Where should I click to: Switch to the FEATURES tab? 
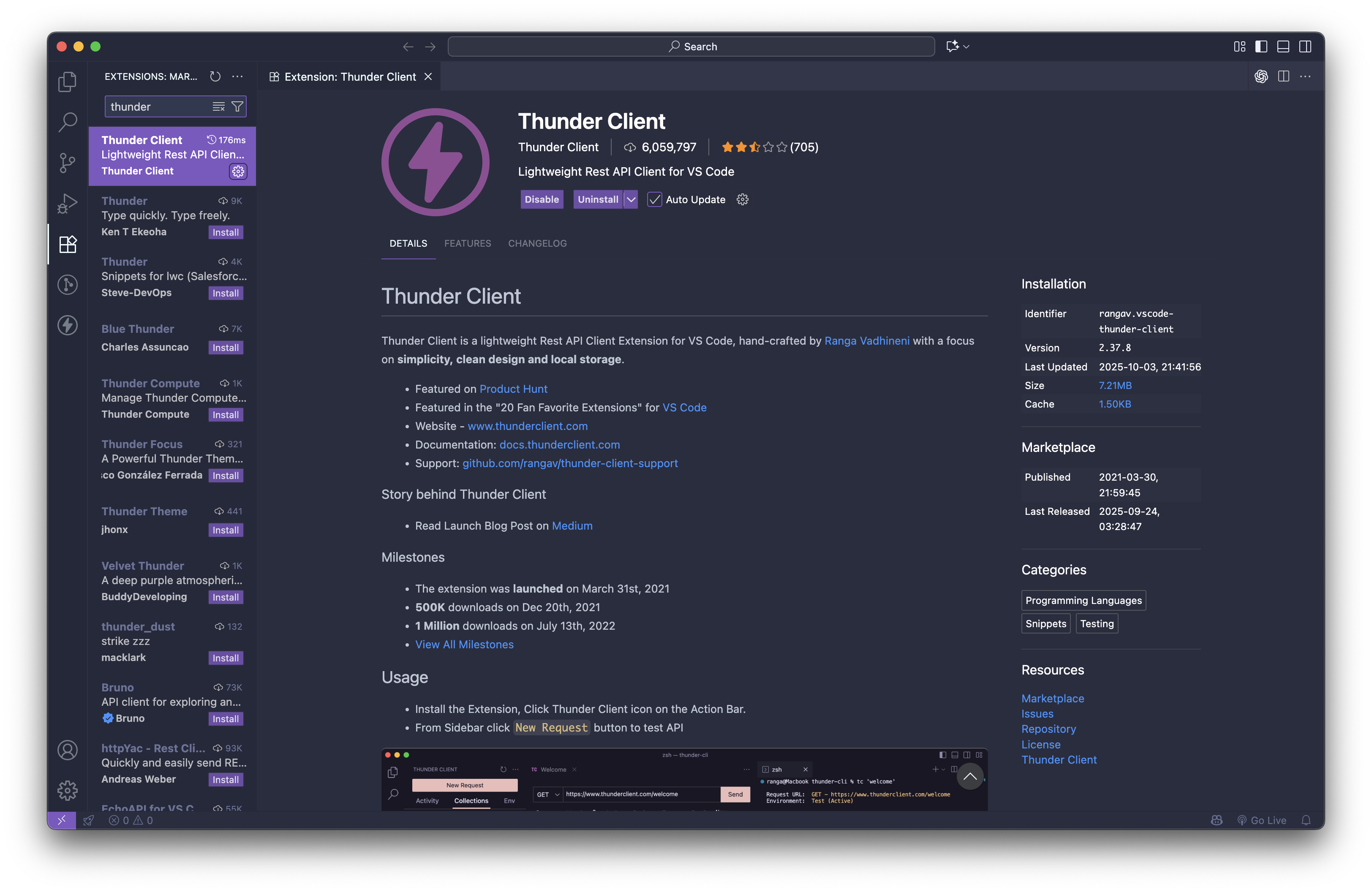[x=468, y=243]
